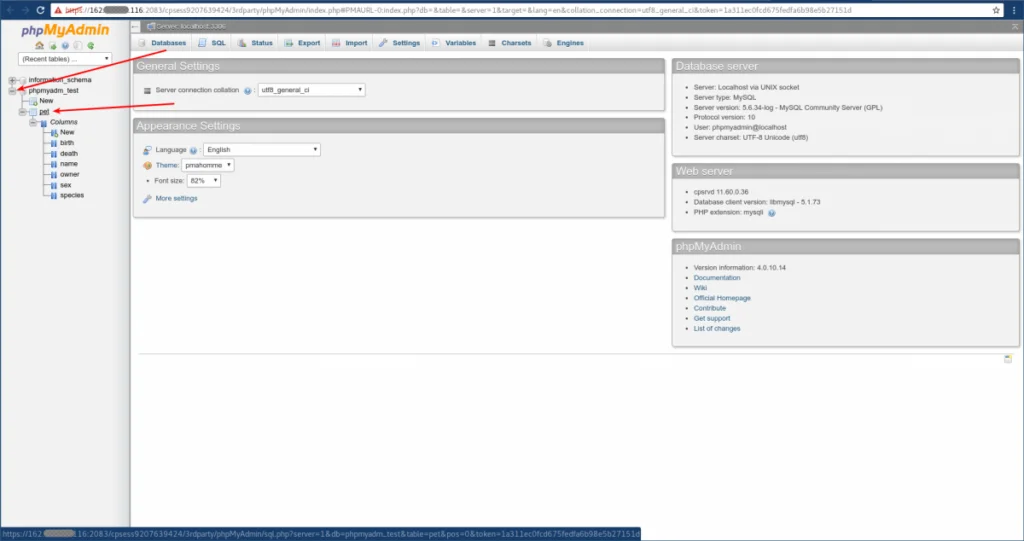Click help icon next to Language

point(193,150)
